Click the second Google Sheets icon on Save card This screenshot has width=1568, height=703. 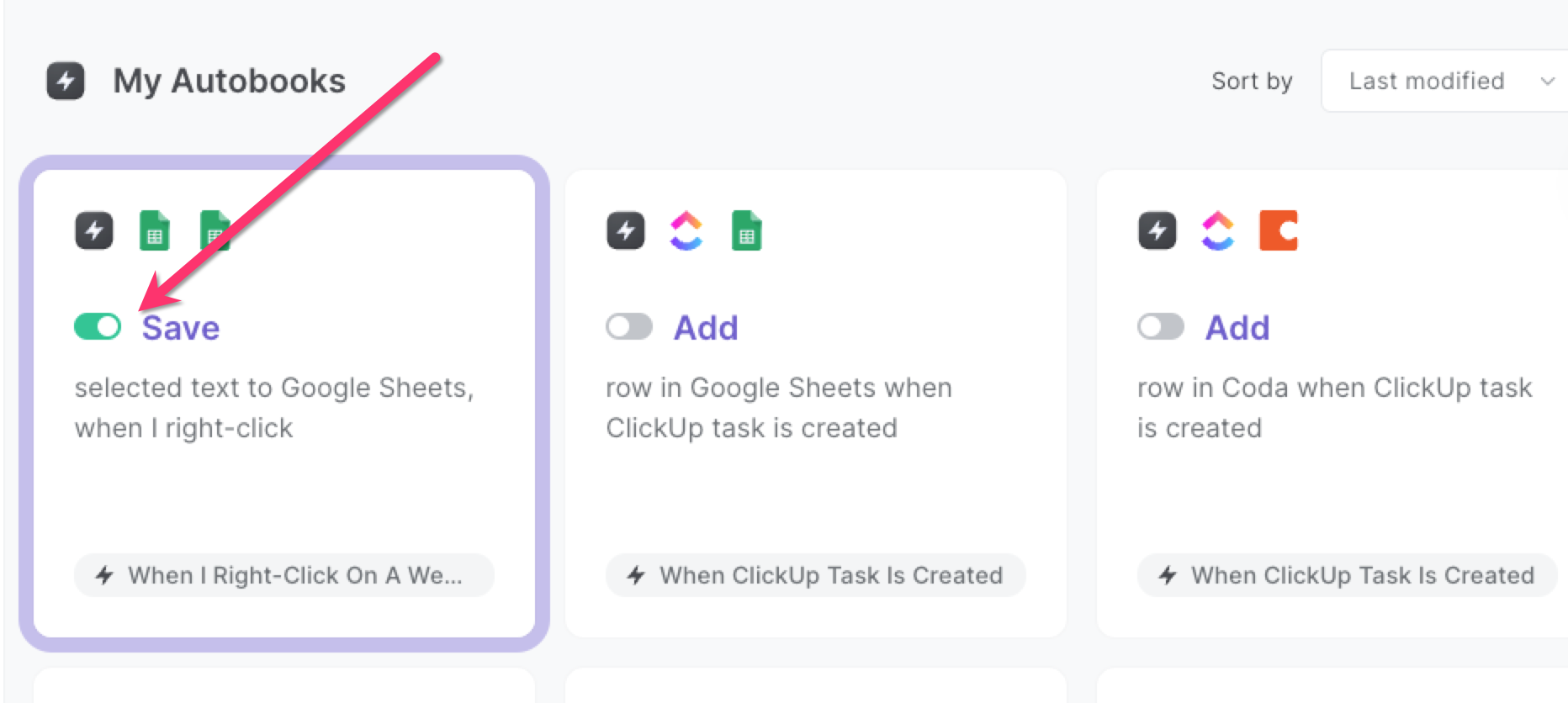tap(216, 231)
